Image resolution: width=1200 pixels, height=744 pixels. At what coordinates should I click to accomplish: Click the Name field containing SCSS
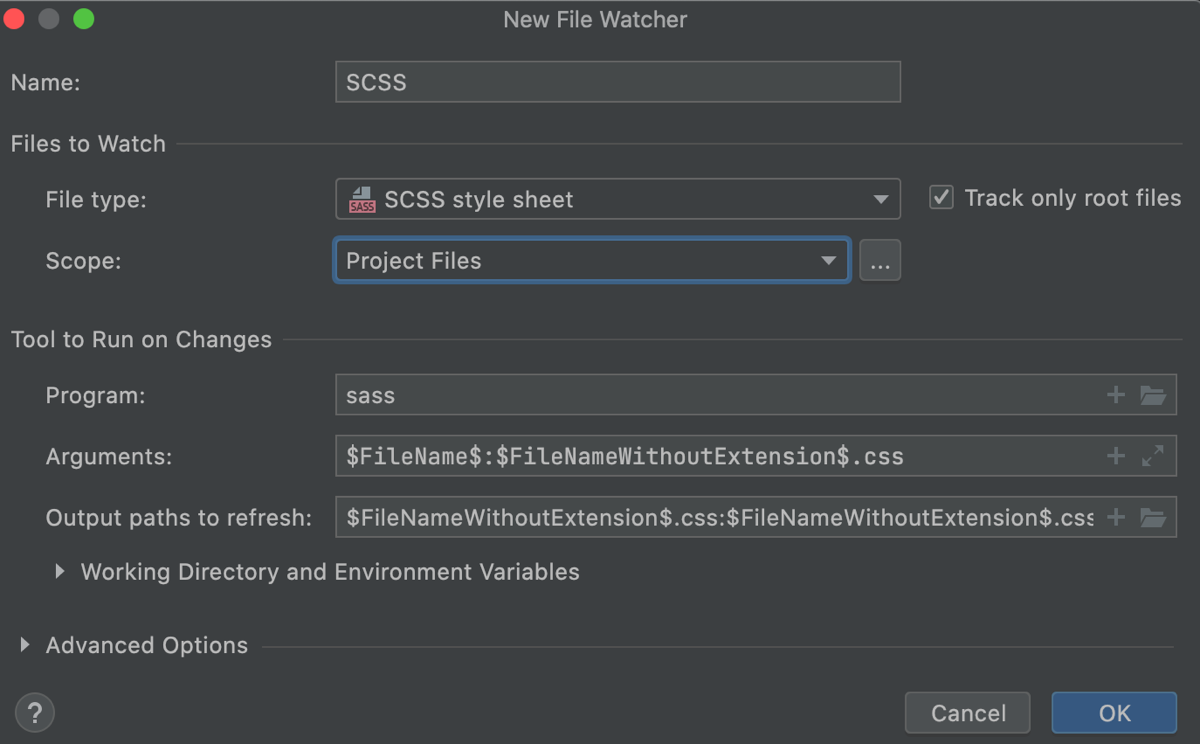click(617, 82)
